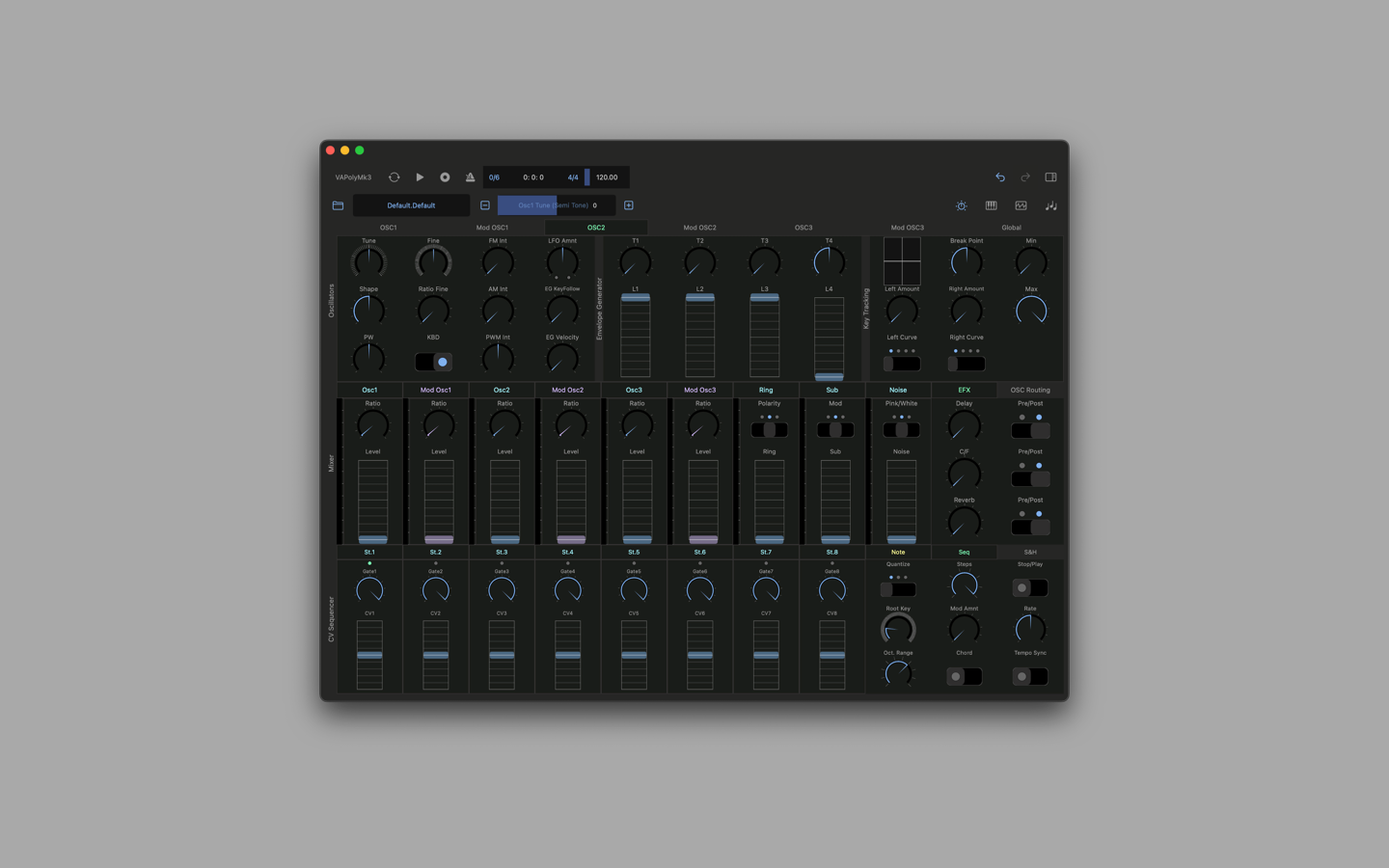Click the Key Tracking XY pad
1389x868 pixels.
click(x=902, y=260)
